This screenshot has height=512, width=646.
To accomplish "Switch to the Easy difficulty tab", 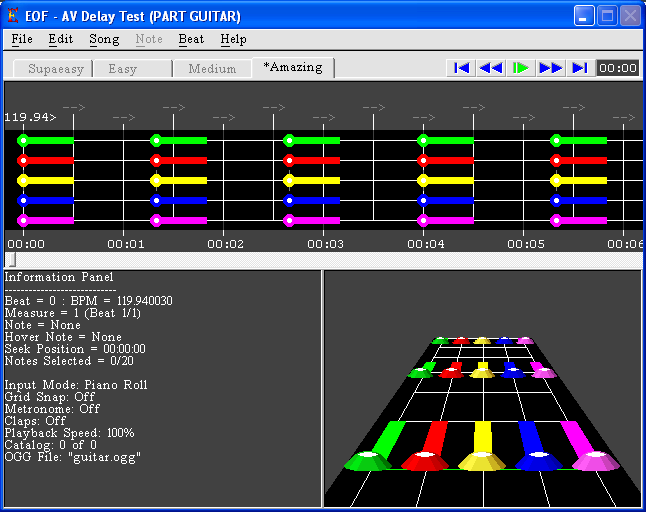I will (122, 69).
